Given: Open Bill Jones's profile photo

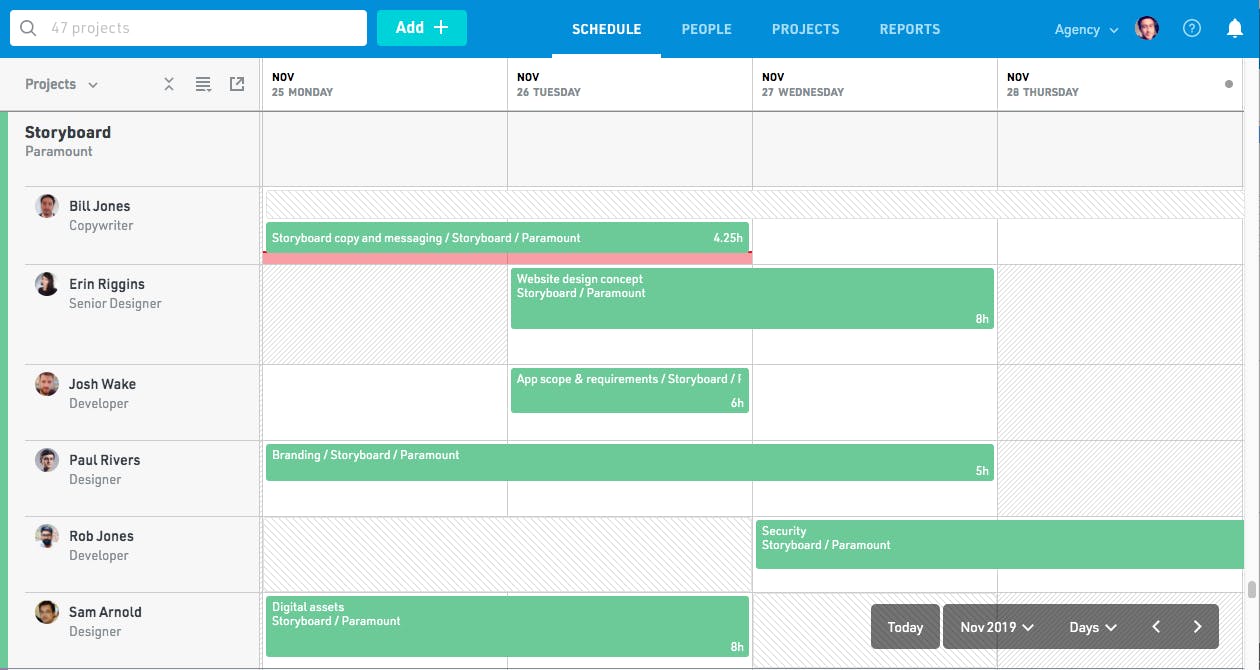Looking at the screenshot, I should (46, 205).
